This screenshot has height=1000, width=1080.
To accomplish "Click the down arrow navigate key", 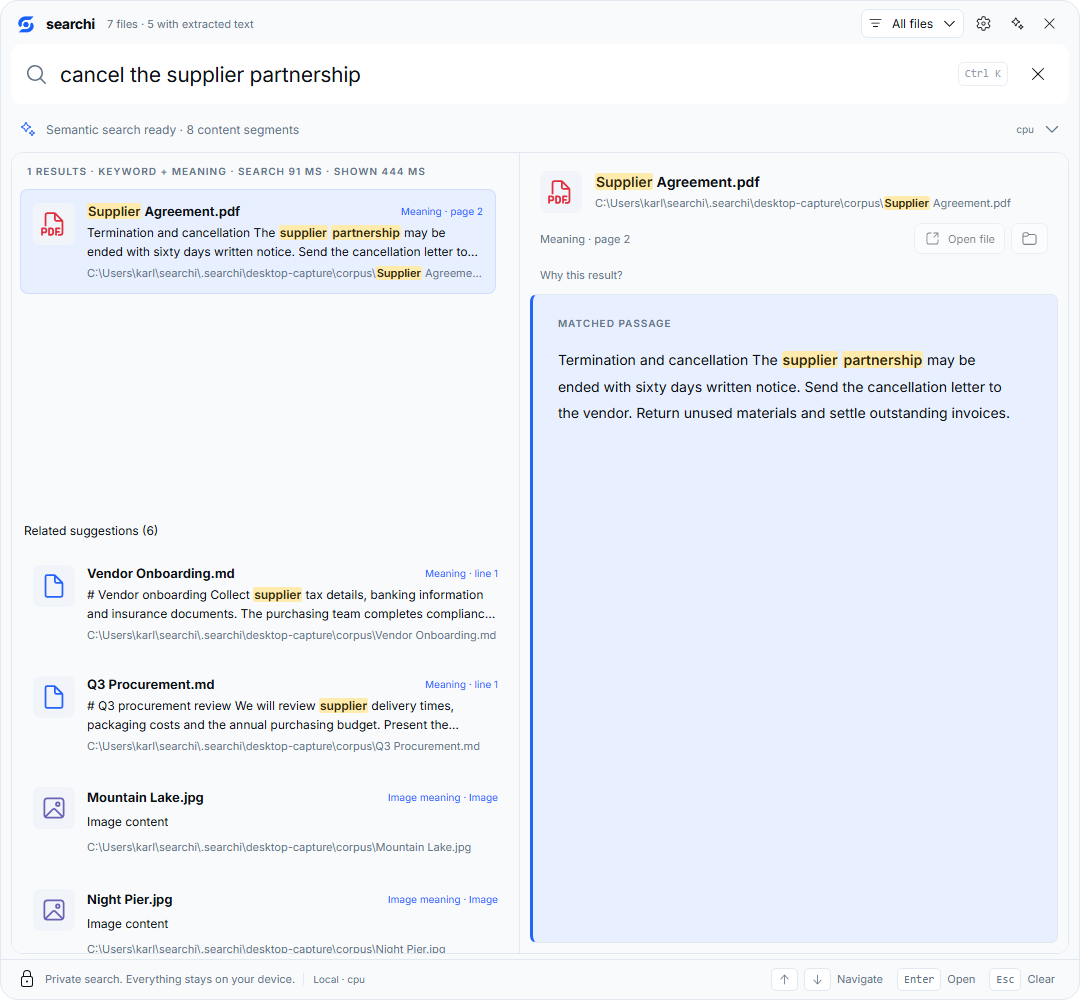I will pyautogui.click(x=818, y=979).
